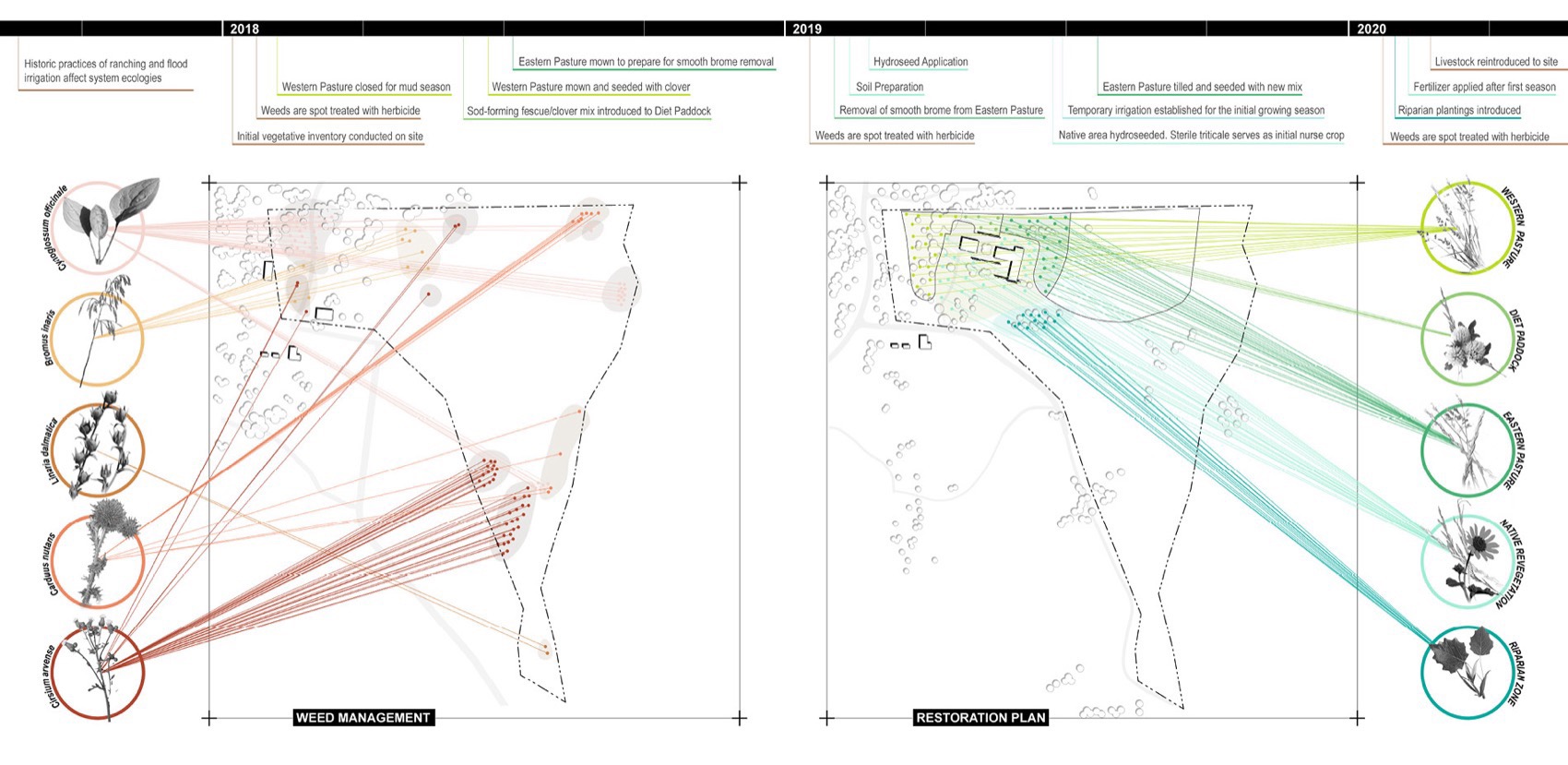Click the Weed Management title label
Viewport: 1568px width, 765px height.
point(362,717)
